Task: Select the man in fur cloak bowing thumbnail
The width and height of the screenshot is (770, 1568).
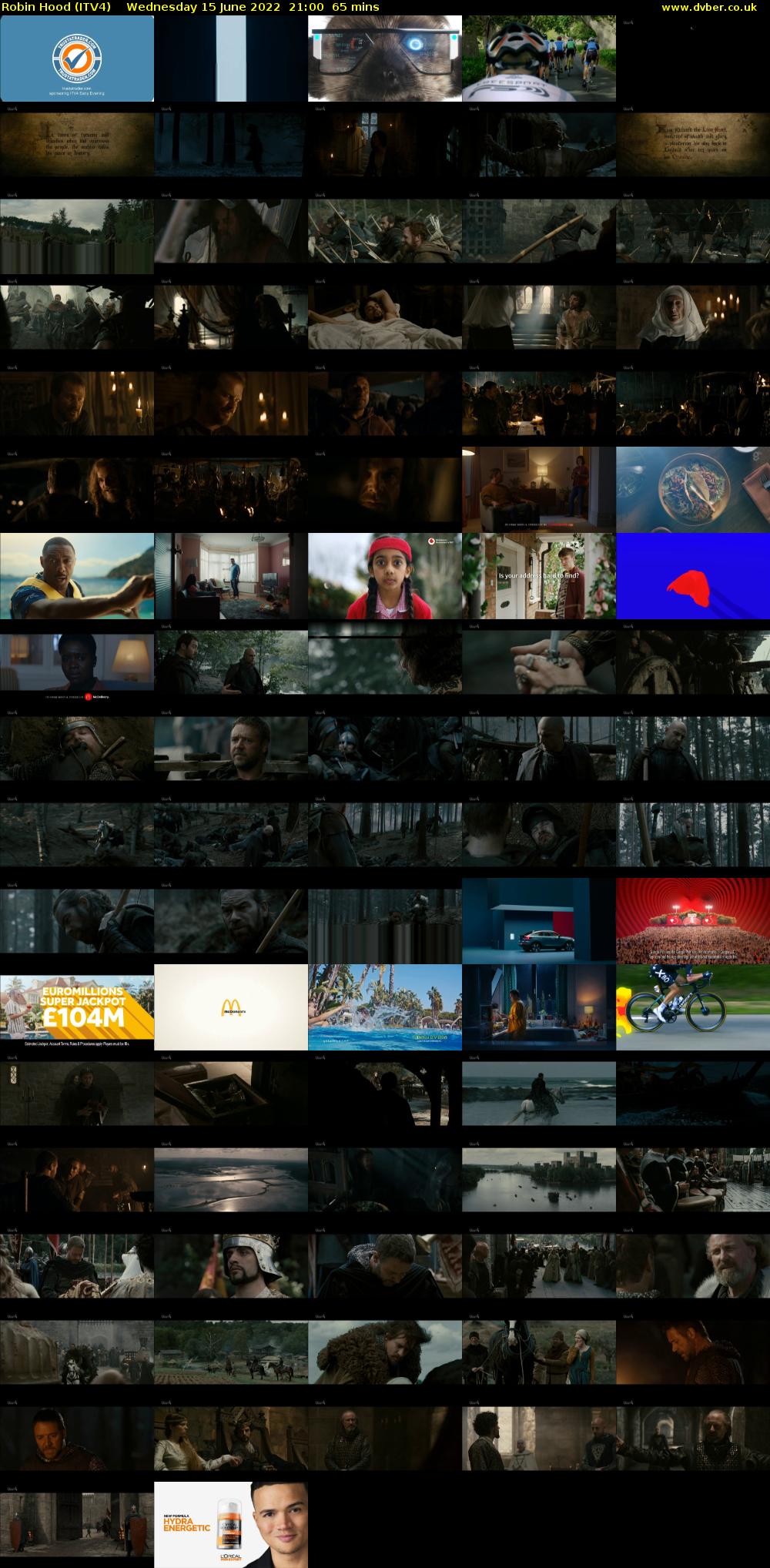Action: pyautogui.click(x=385, y=1352)
